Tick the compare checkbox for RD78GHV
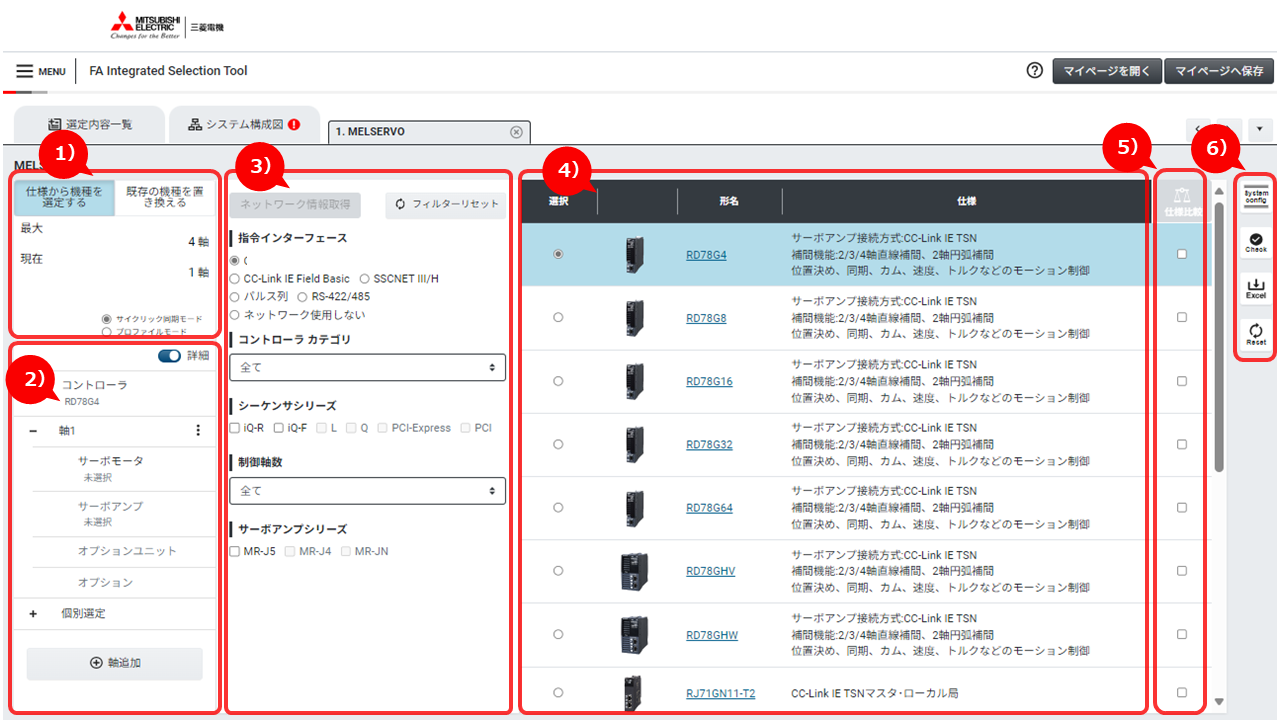 tap(1182, 571)
